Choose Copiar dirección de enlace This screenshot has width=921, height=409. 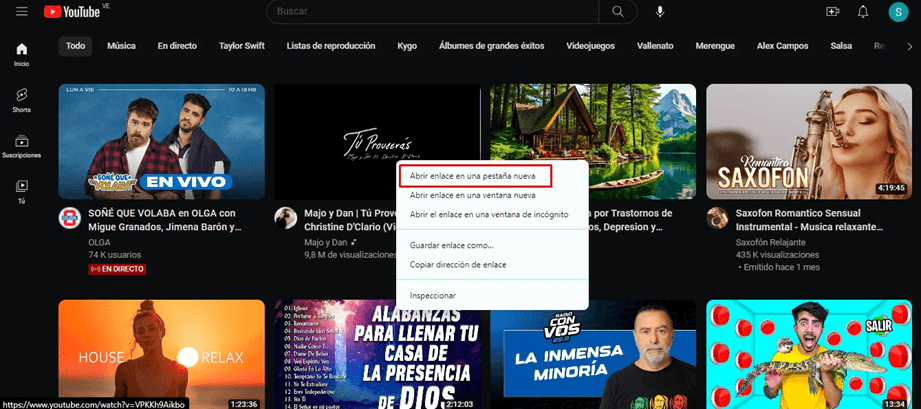tap(492, 264)
